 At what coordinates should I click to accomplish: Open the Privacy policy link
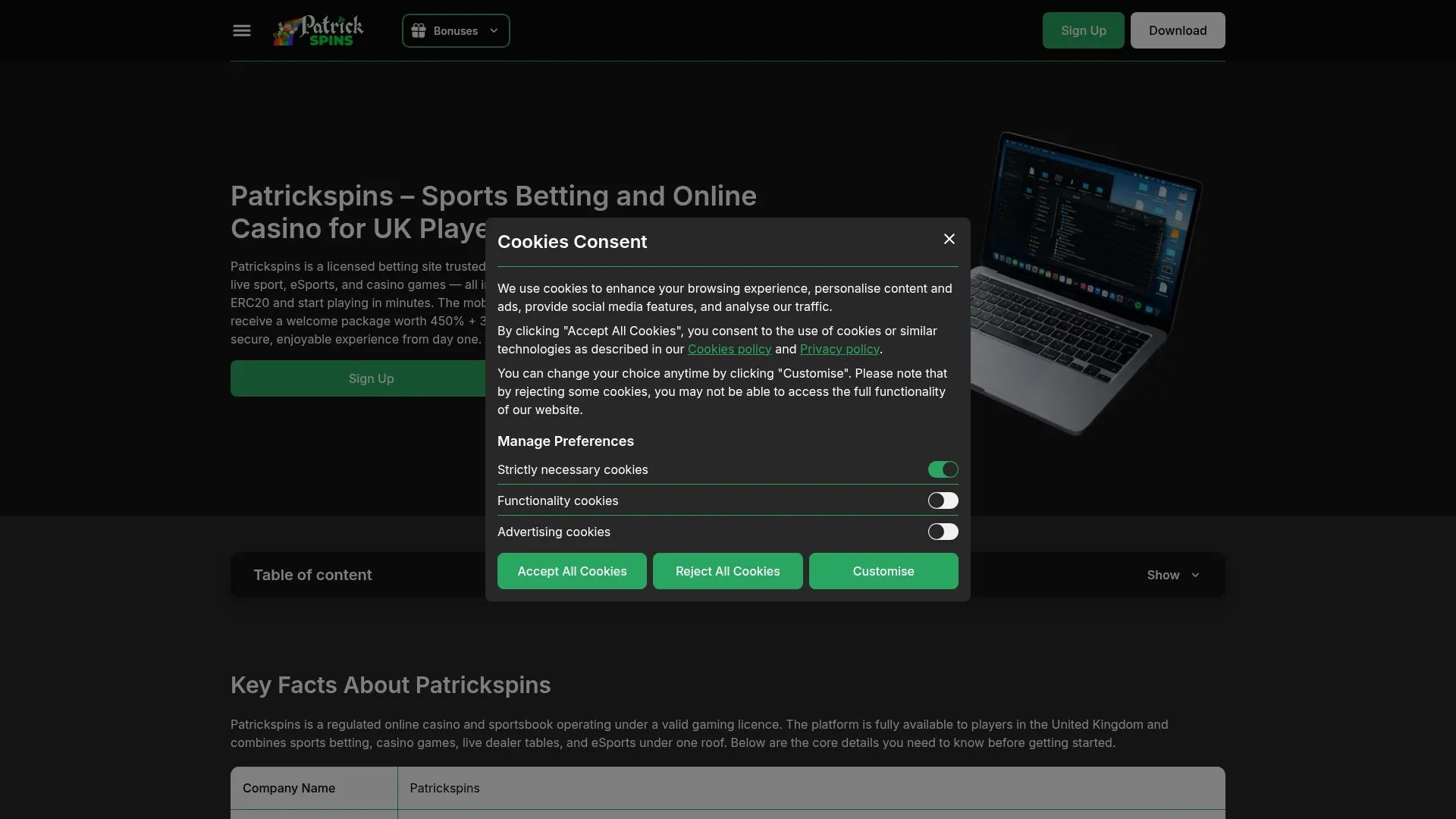pyautogui.click(x=839, y=349)
